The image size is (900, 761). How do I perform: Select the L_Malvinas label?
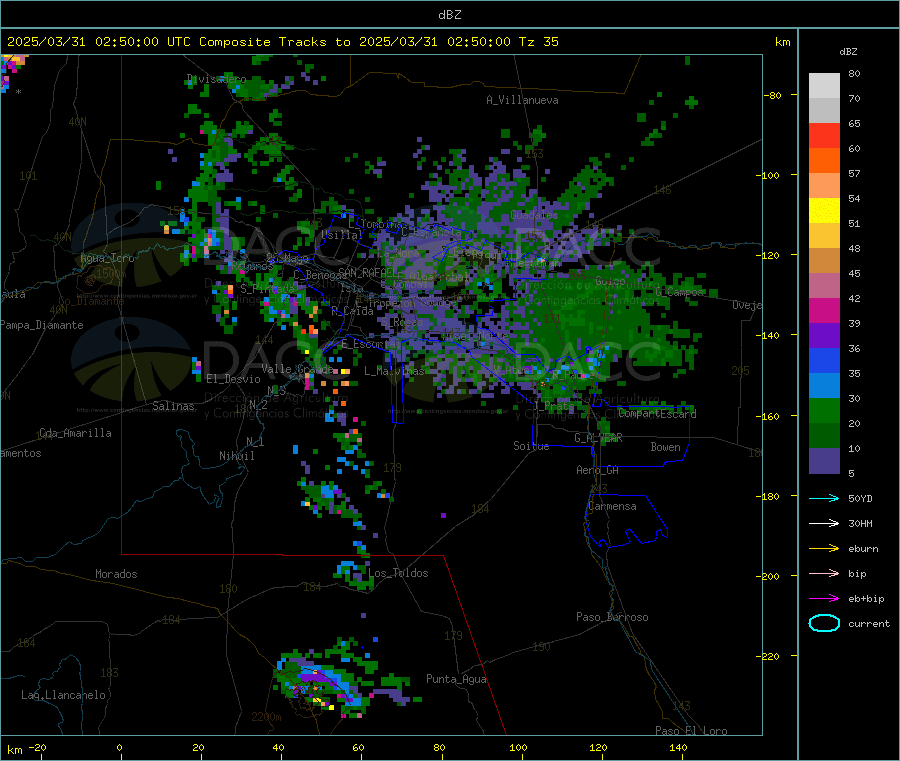(394, 371)
